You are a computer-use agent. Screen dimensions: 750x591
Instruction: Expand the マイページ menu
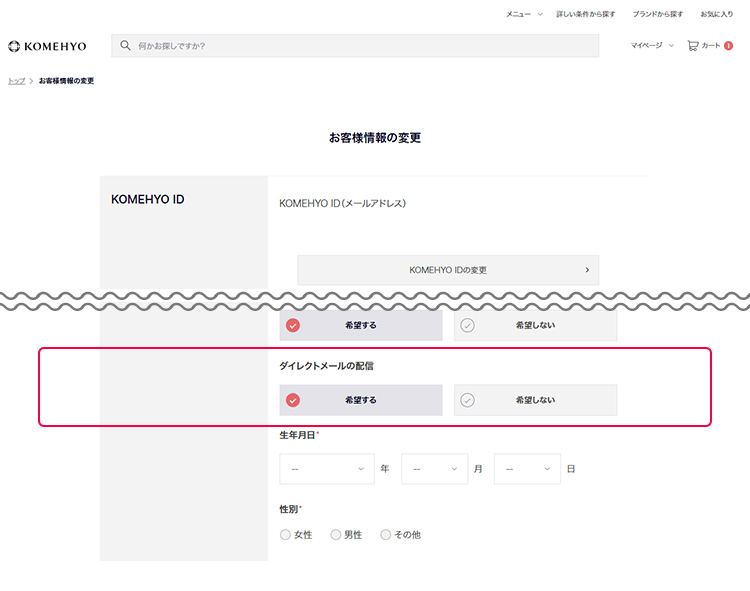click(x=652, y=45)
